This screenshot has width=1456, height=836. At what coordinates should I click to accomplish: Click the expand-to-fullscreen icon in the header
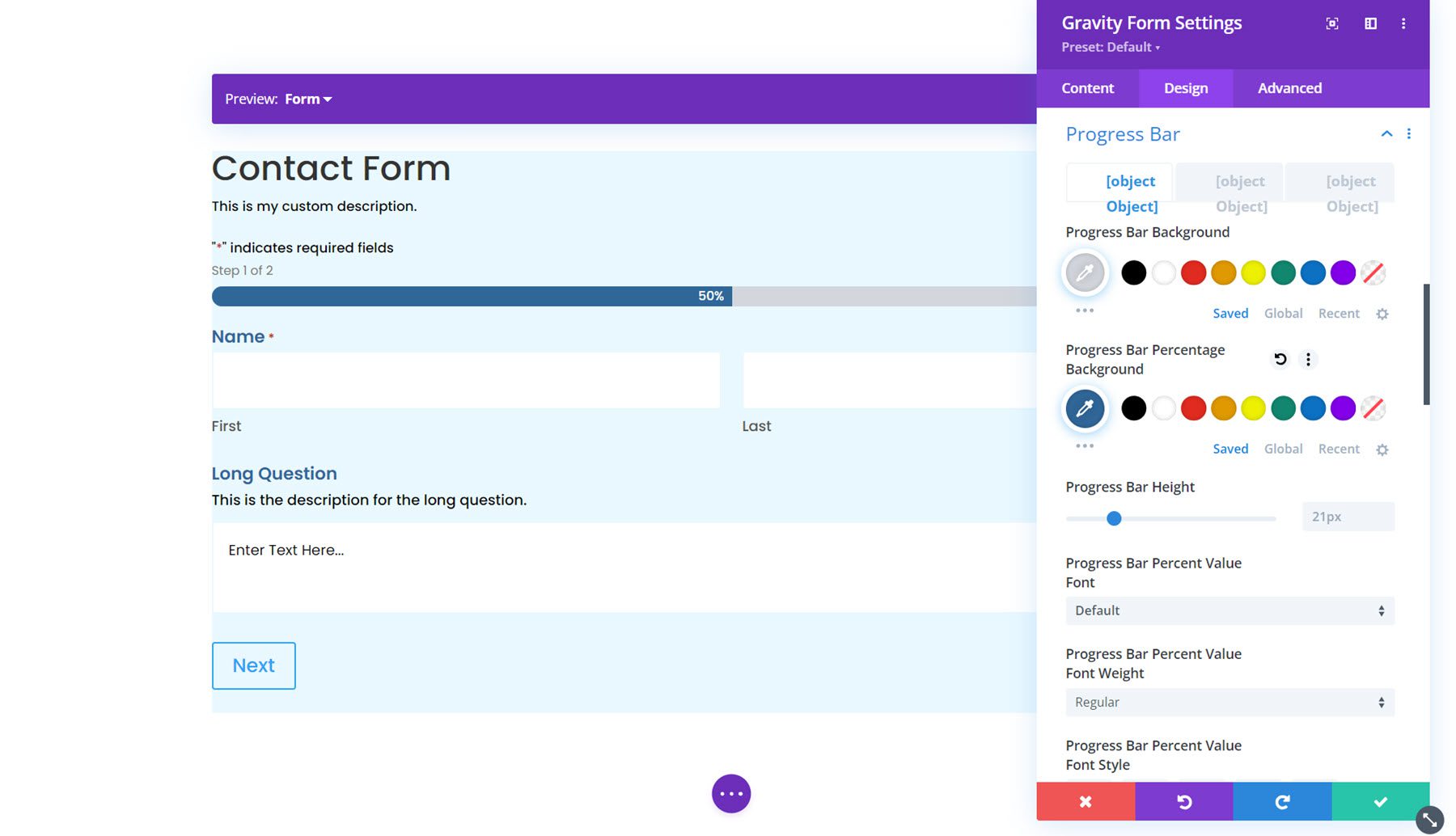(1332, 23)
